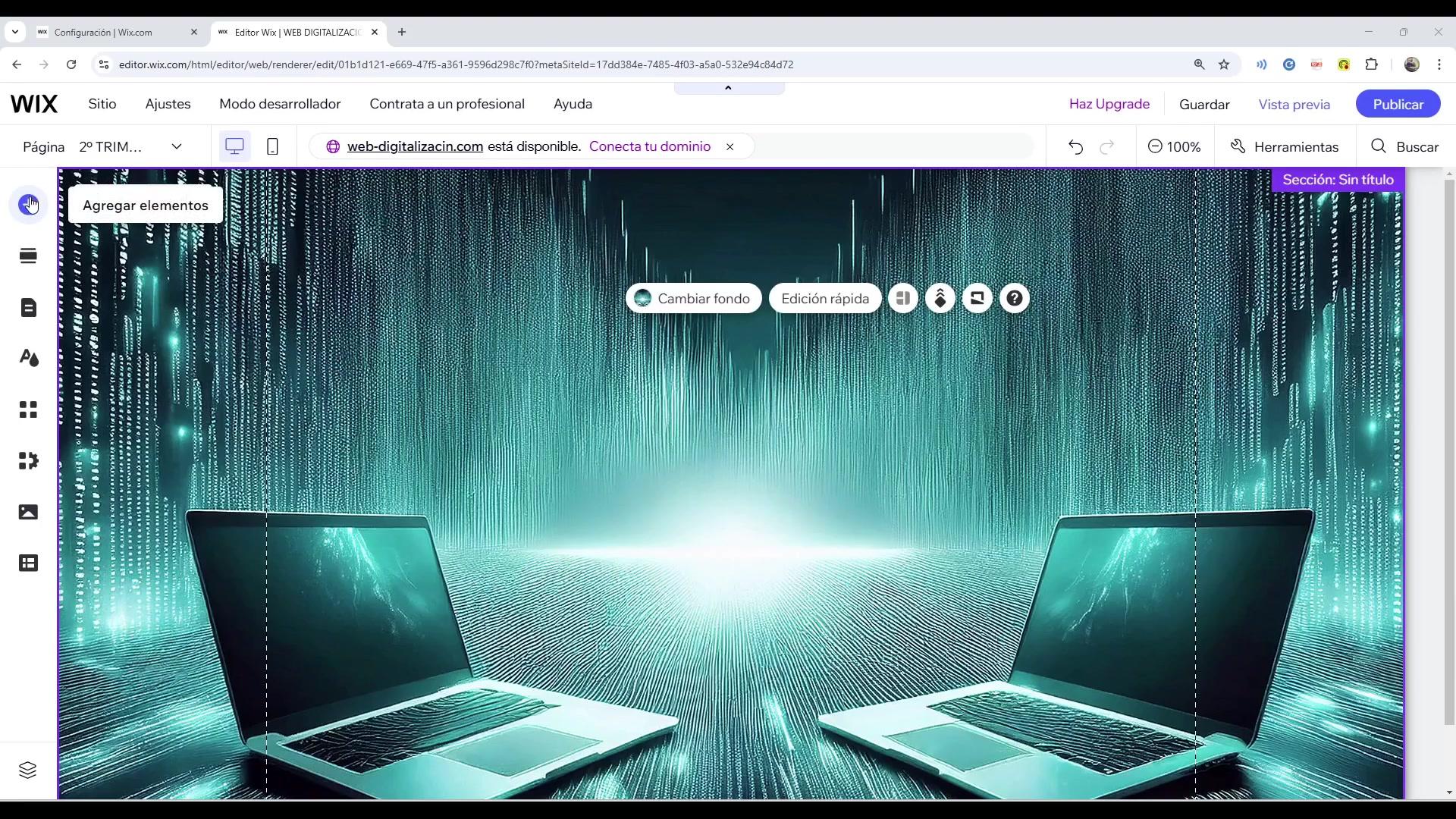Click the Cambiar fondo background button
Image resolution: width=1456 pixels, height=819 pixels.
click(x=693, y=298)
